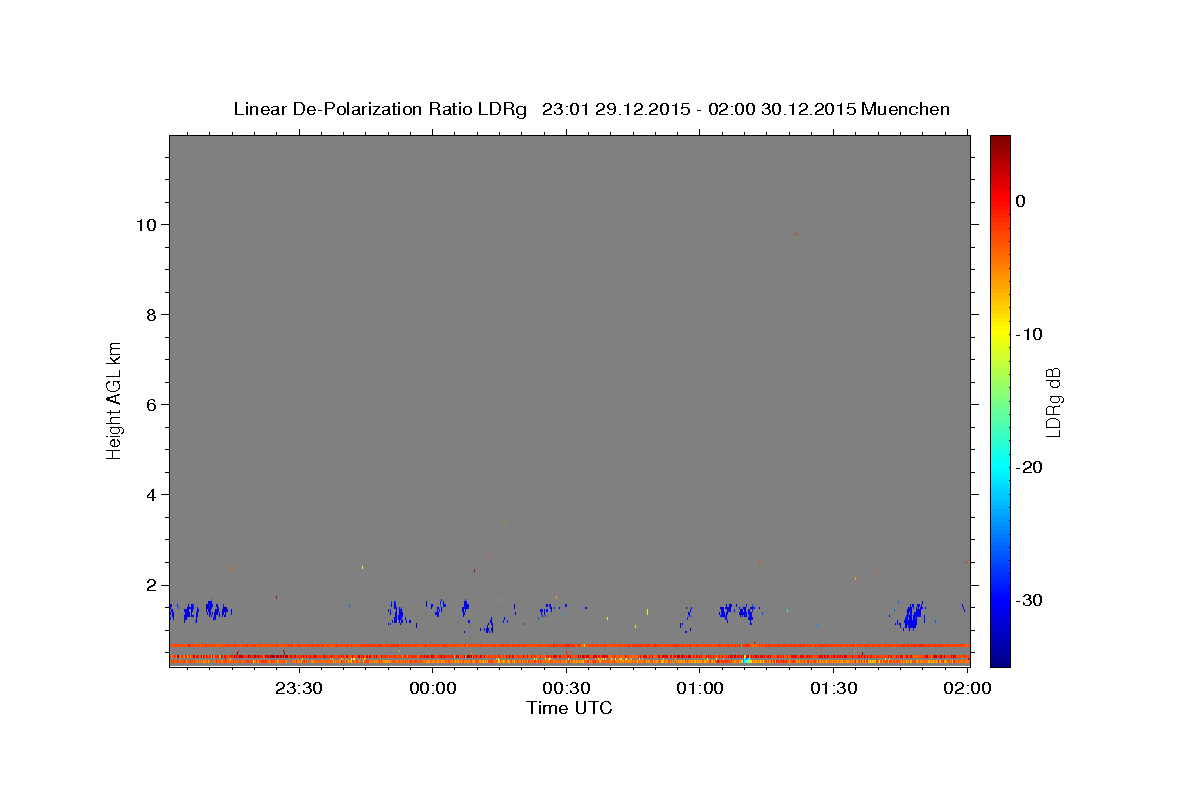Click the "LDRg dB" colorbar label

click(x=1053, y=401)
